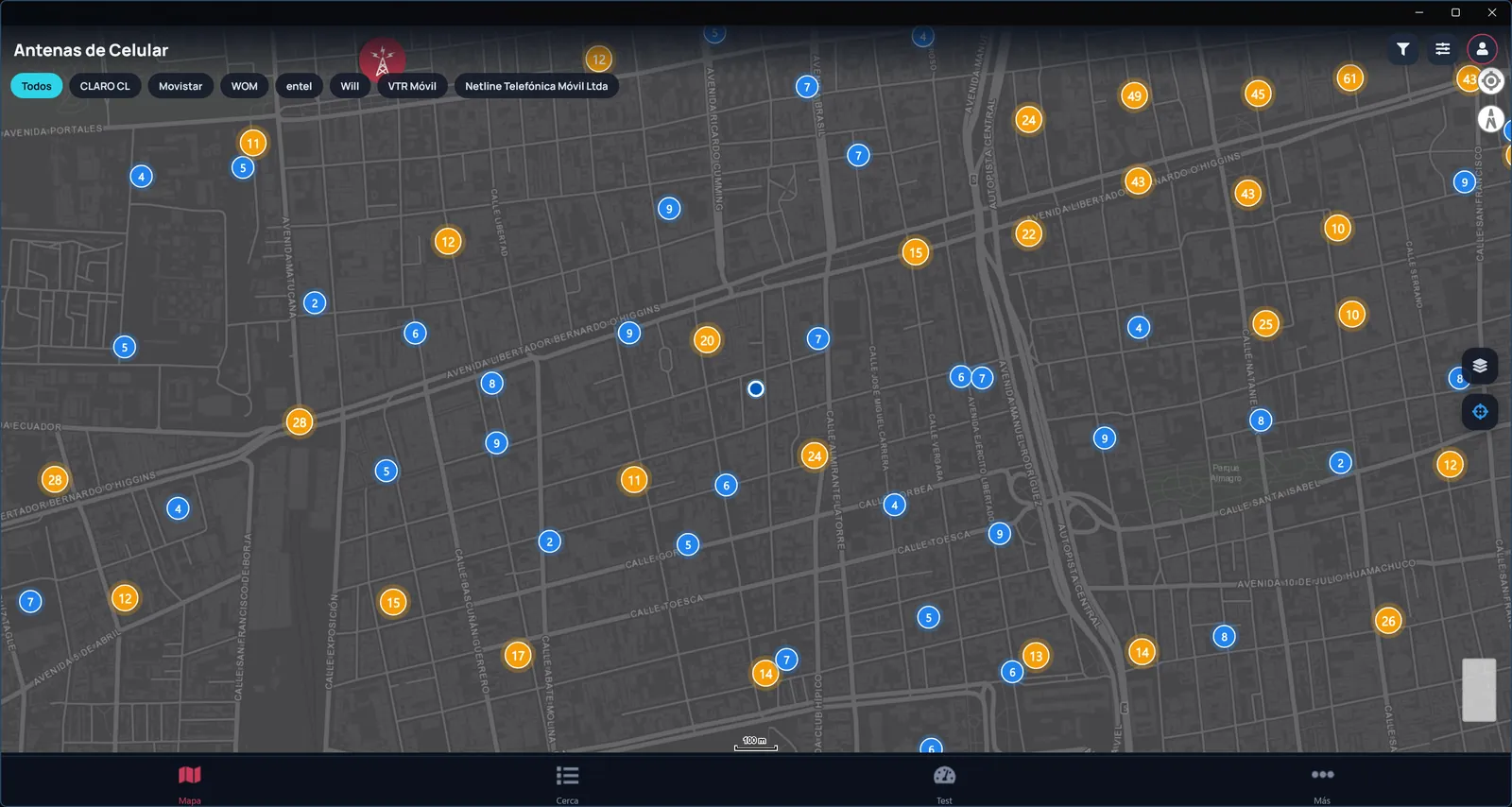The height and width of the screenshot is (807, 1512).
Task: Switch to the Mapa tab
Action: (x=189, y=783)
